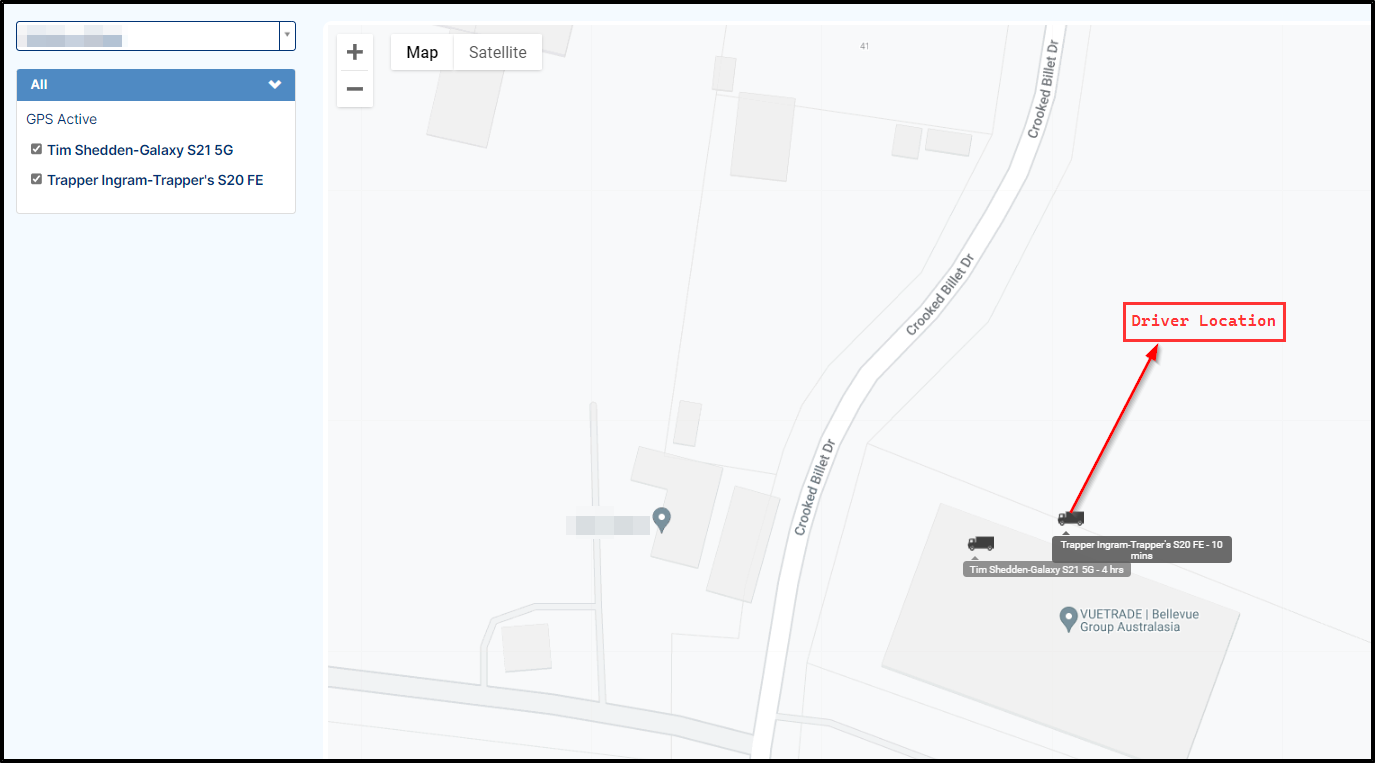This screenshot has width=1375, height=763.
Task: Click Trapper Ingram's truck icon on map
Action: click(1071, 518)
